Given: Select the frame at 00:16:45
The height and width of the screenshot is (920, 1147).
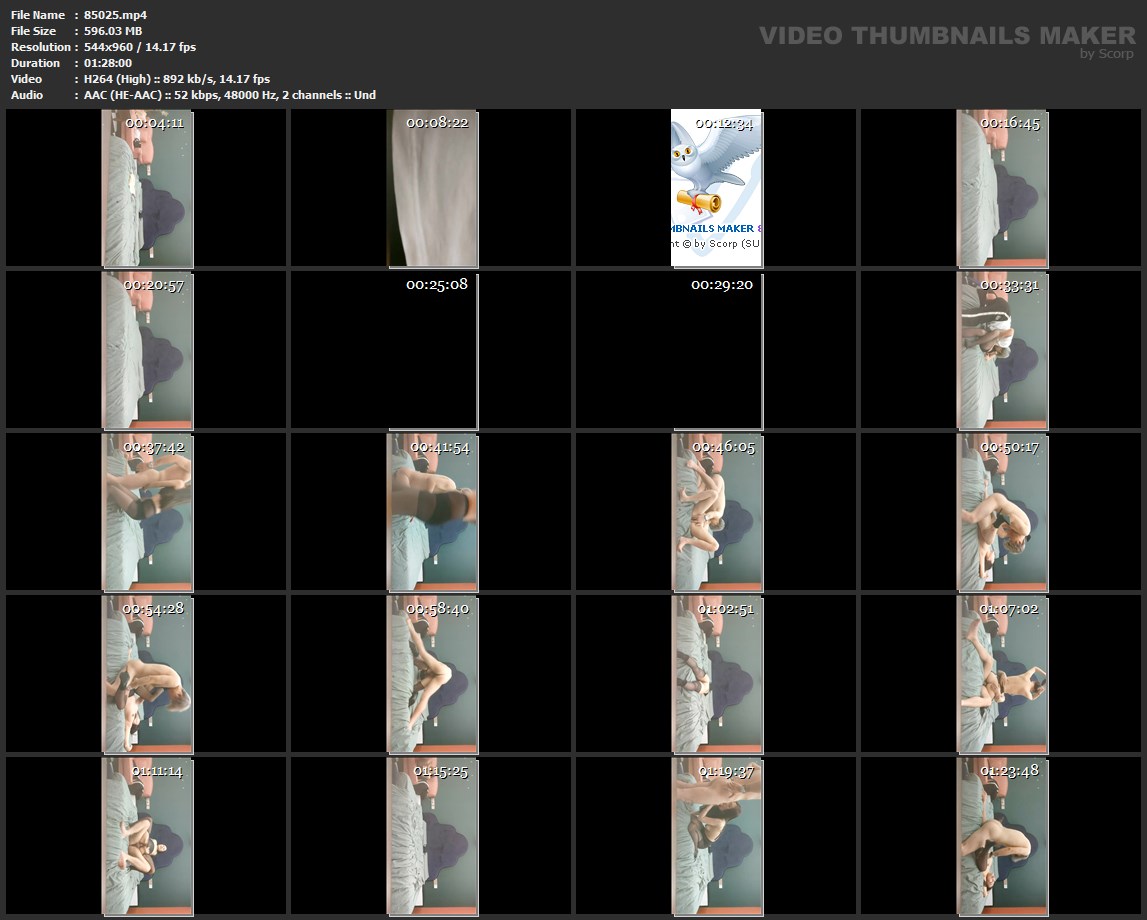Looking at the screenshot, I should [1002, 188].
